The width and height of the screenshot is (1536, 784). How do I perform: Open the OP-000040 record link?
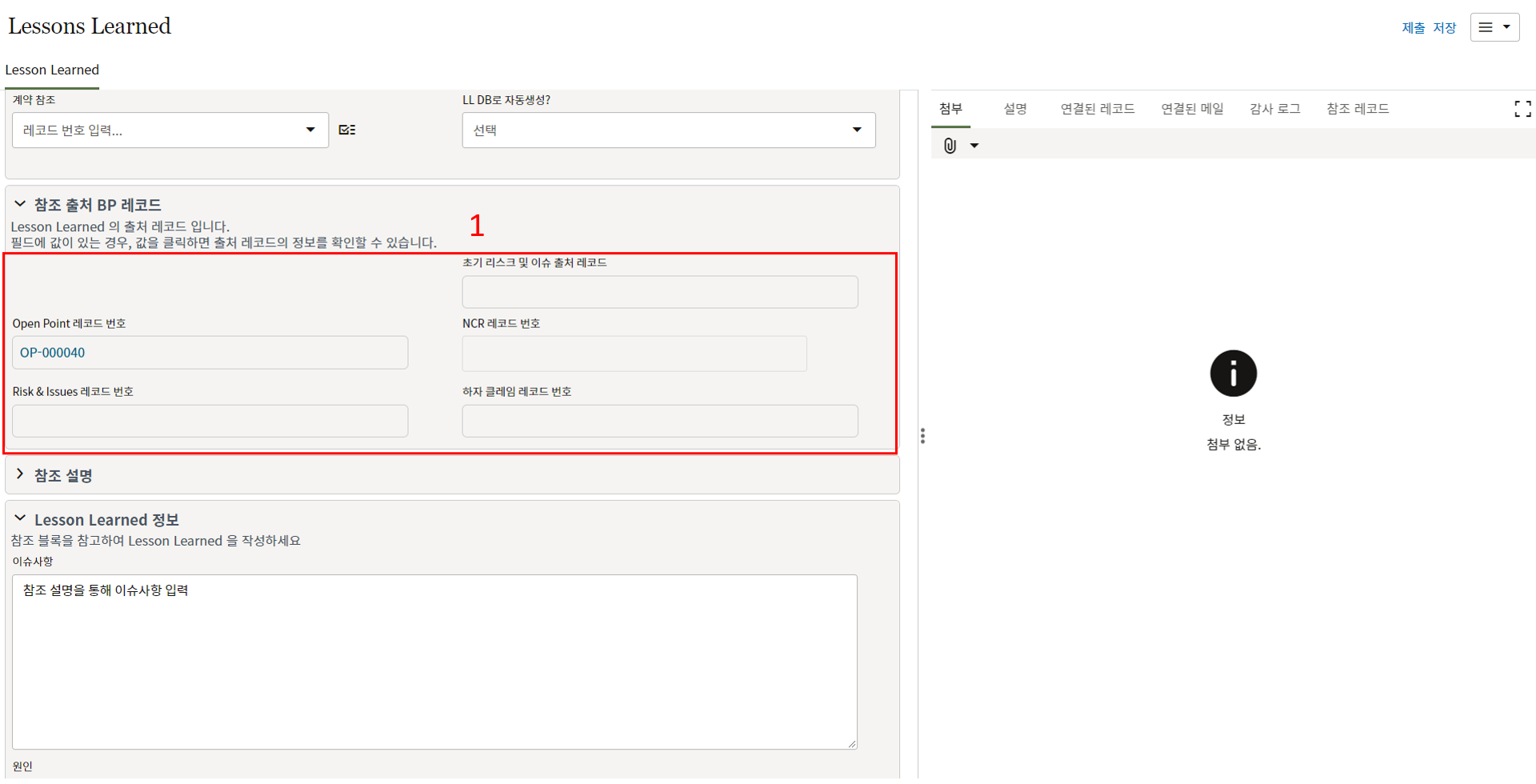pyautogui.click(x=53, y=353)
